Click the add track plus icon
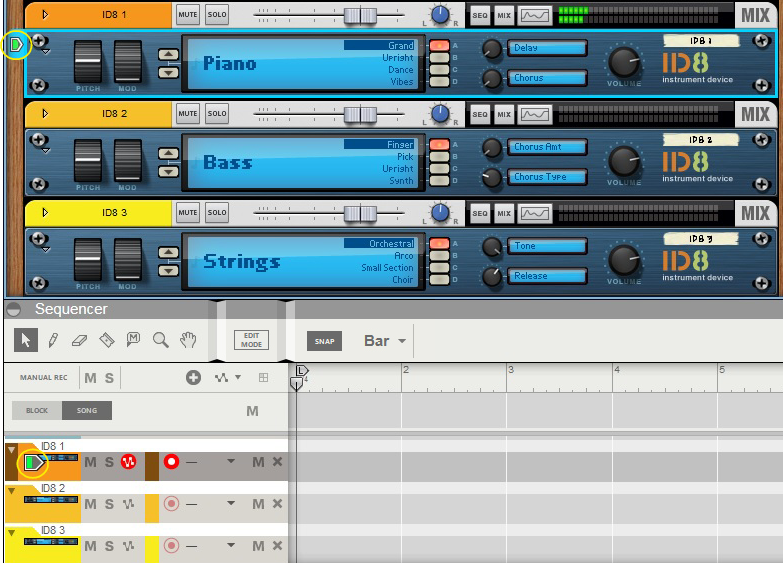Image resolution: width=783 pixels, height=563 pixels. [193, 377]
